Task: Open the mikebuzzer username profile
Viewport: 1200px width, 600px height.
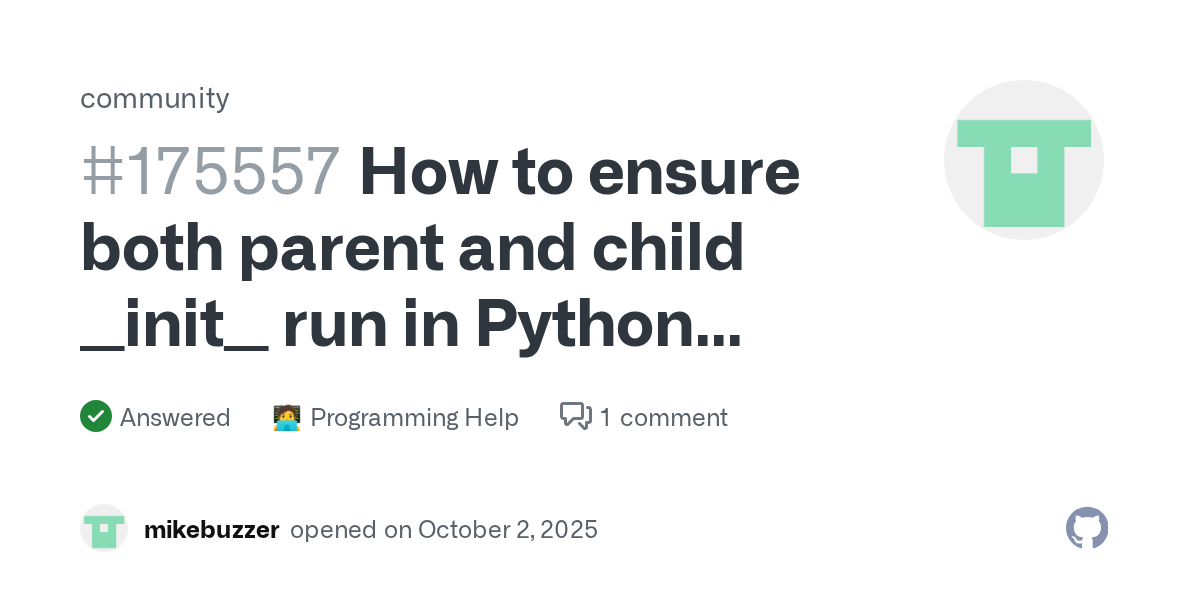Action: point(211,529)
